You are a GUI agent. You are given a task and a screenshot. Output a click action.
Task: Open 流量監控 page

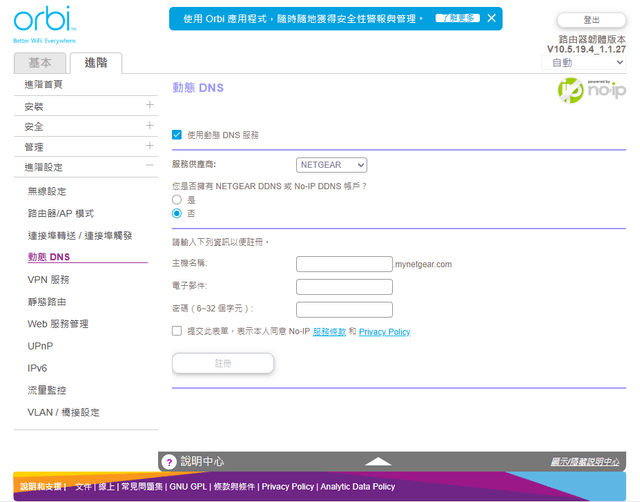(x=47, y=390)
